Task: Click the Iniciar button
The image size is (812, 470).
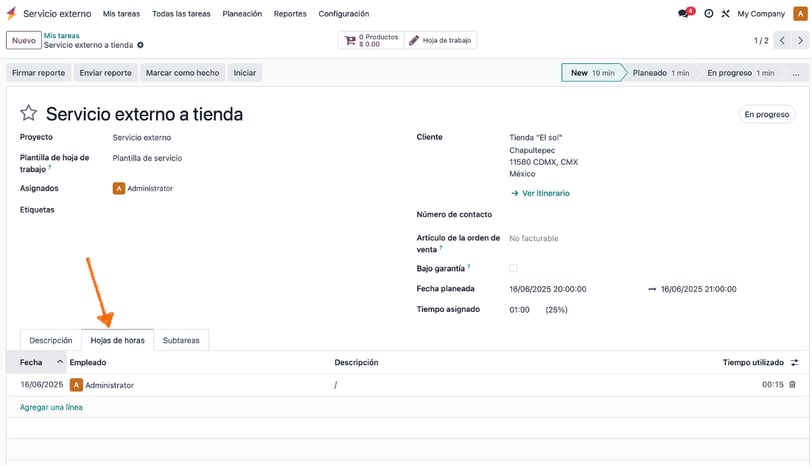Action: point(244,73)
